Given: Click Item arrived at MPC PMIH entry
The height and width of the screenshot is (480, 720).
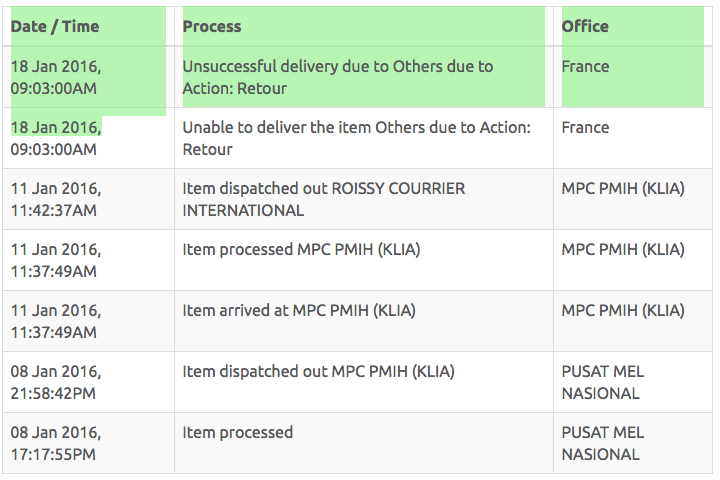Looking at the screenshot, I should tap(299, 311).
